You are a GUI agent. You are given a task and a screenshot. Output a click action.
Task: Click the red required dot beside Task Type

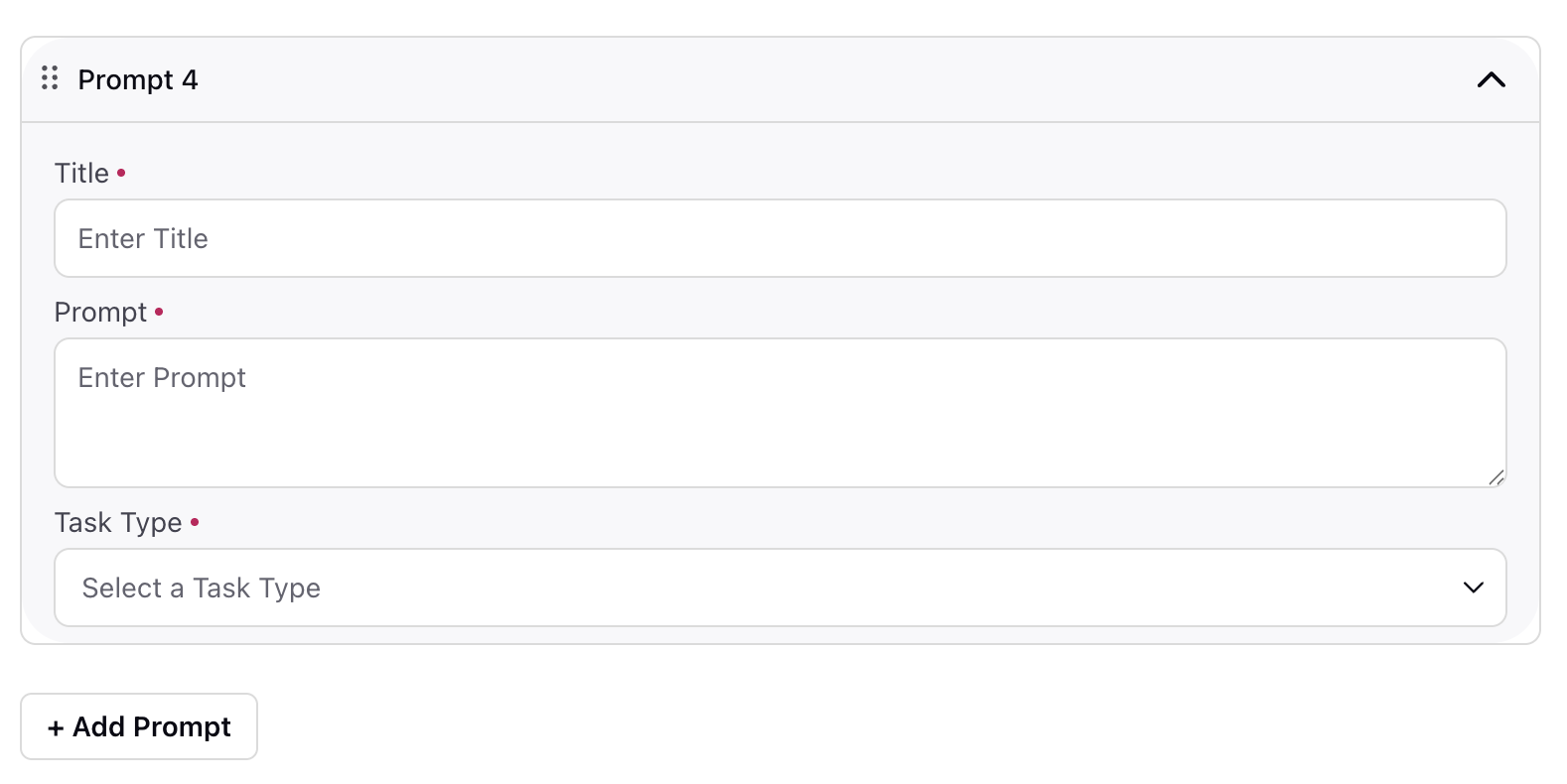(195, 521)
